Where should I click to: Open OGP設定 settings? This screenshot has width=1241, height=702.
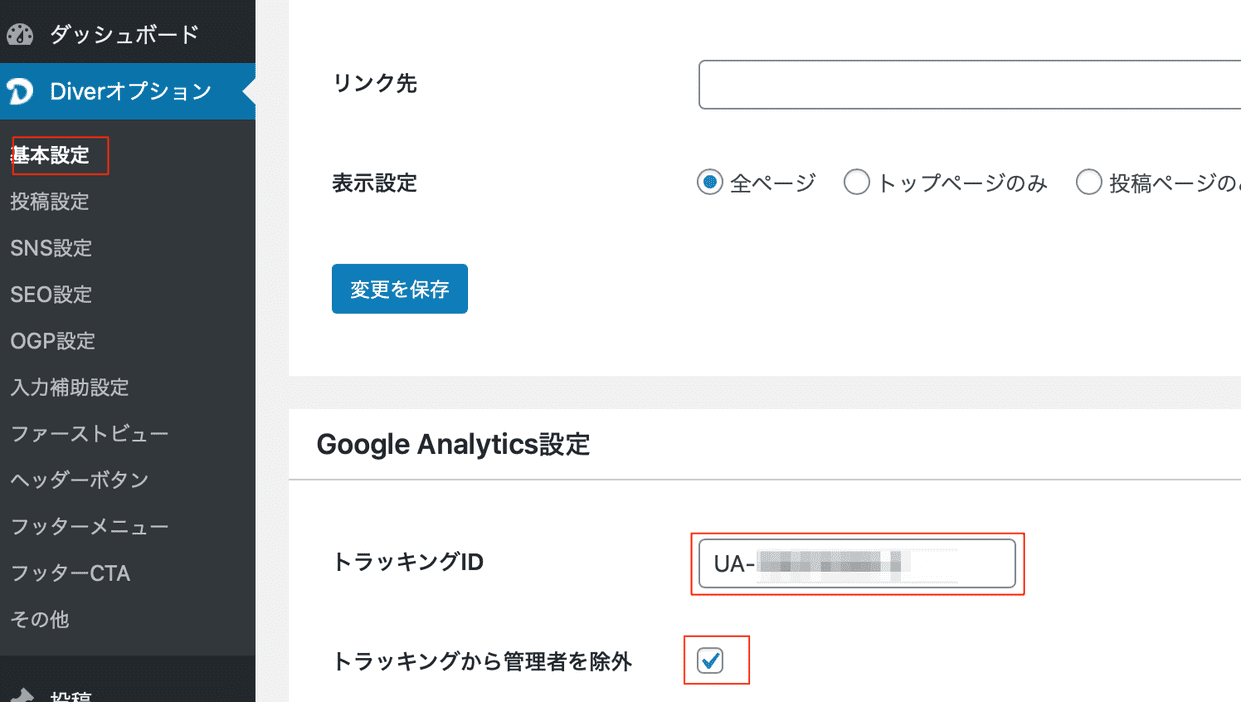coord(53,341)
